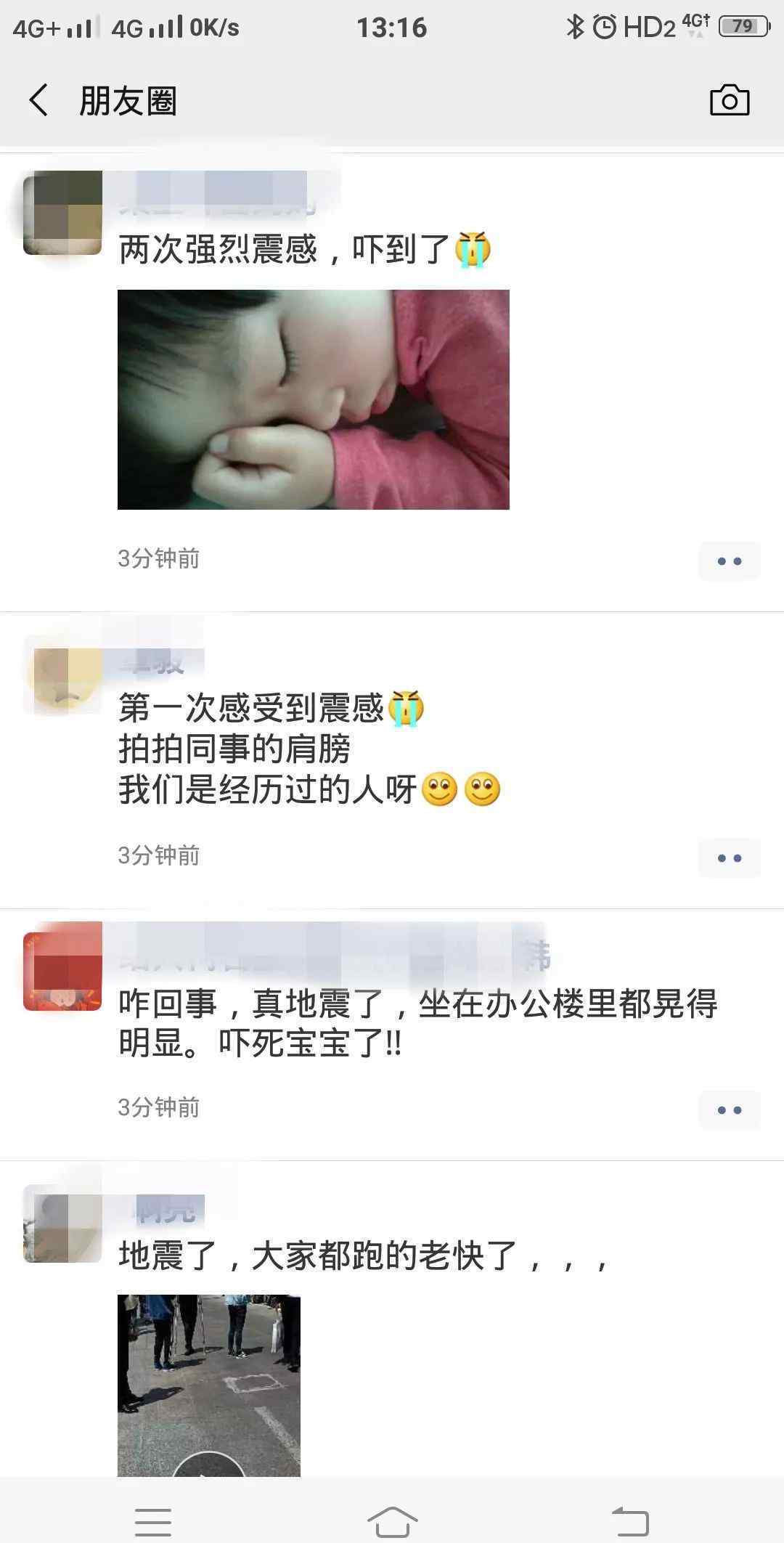Tap the battery indicator in status bar
The height and width of the screenshot is (1543, 784).
tap(743, 27)
